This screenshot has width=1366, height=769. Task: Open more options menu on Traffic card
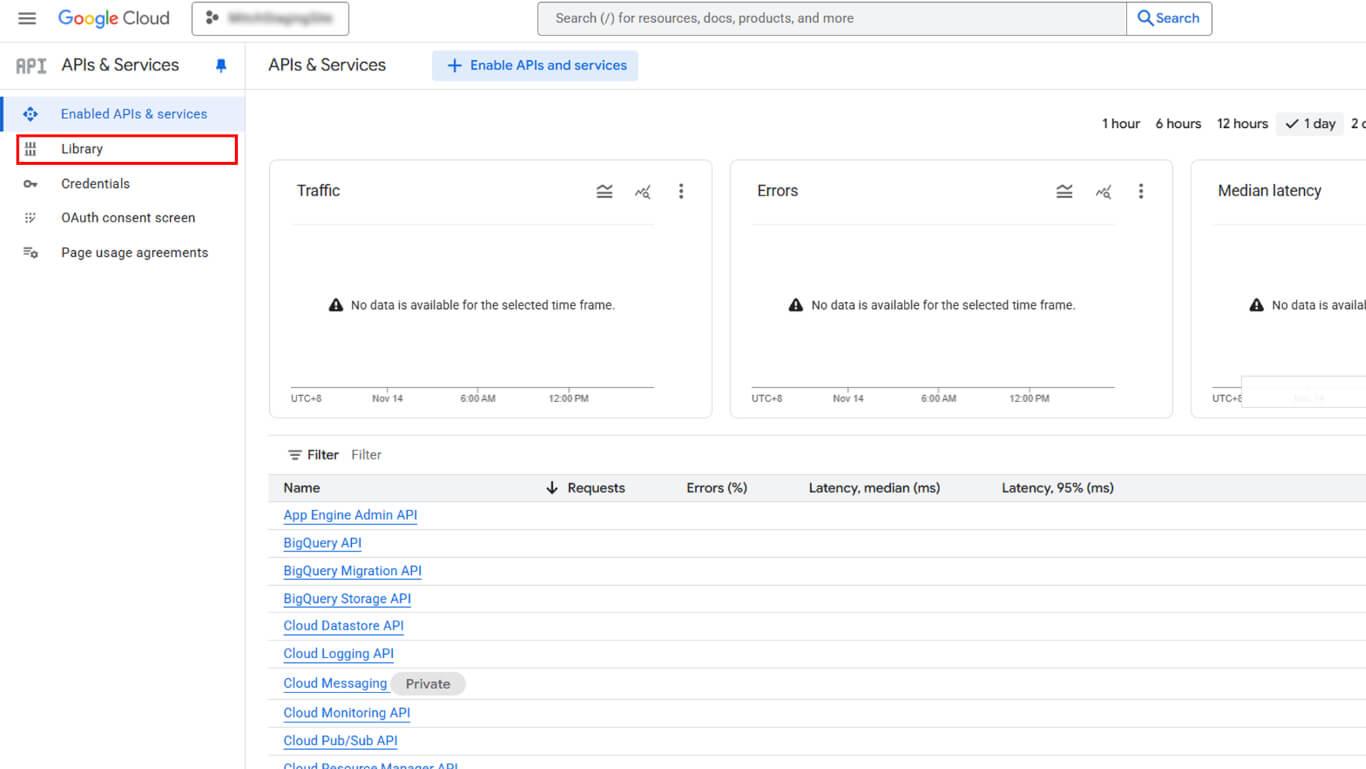[681, 191]
